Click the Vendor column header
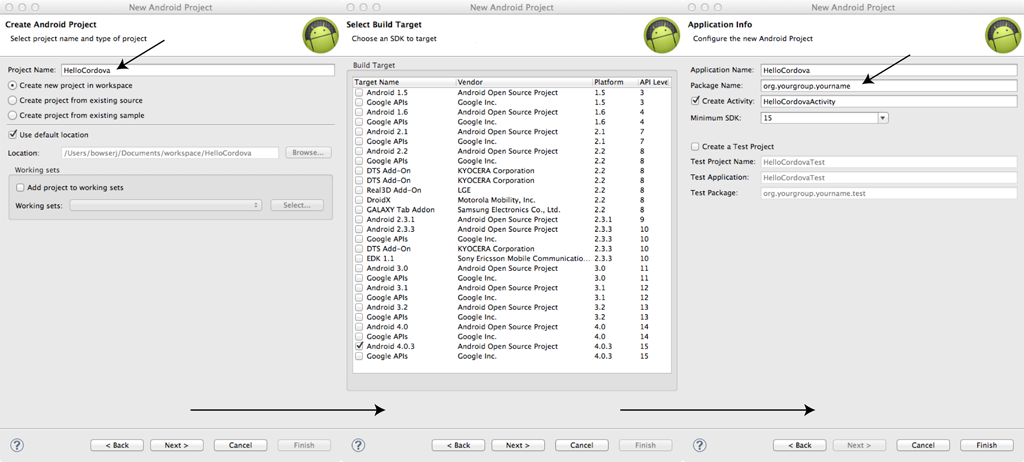Image resolution: width=1024 pixels, height=462 pixels. [x=522, y=81]
